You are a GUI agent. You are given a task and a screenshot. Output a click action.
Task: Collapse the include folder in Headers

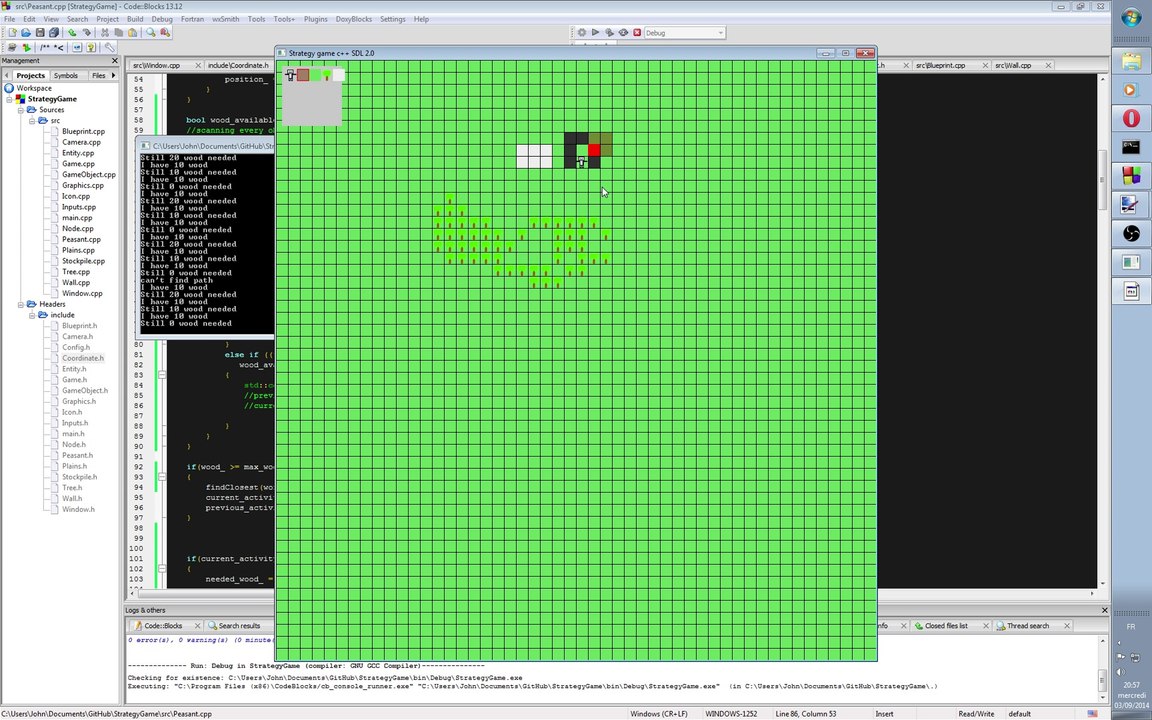point(32,315)
